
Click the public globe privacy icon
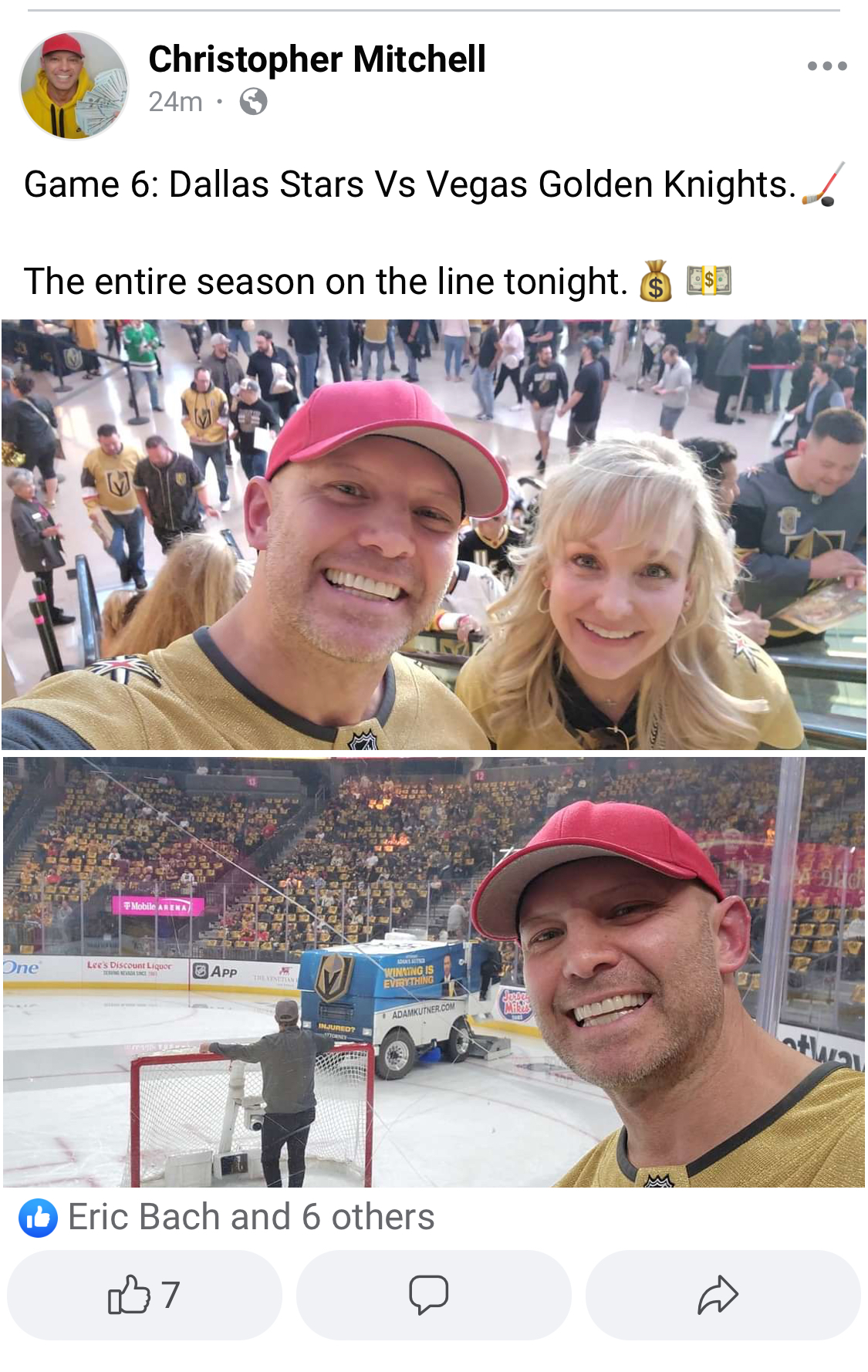pyautogui.click(x=253, y=101)
